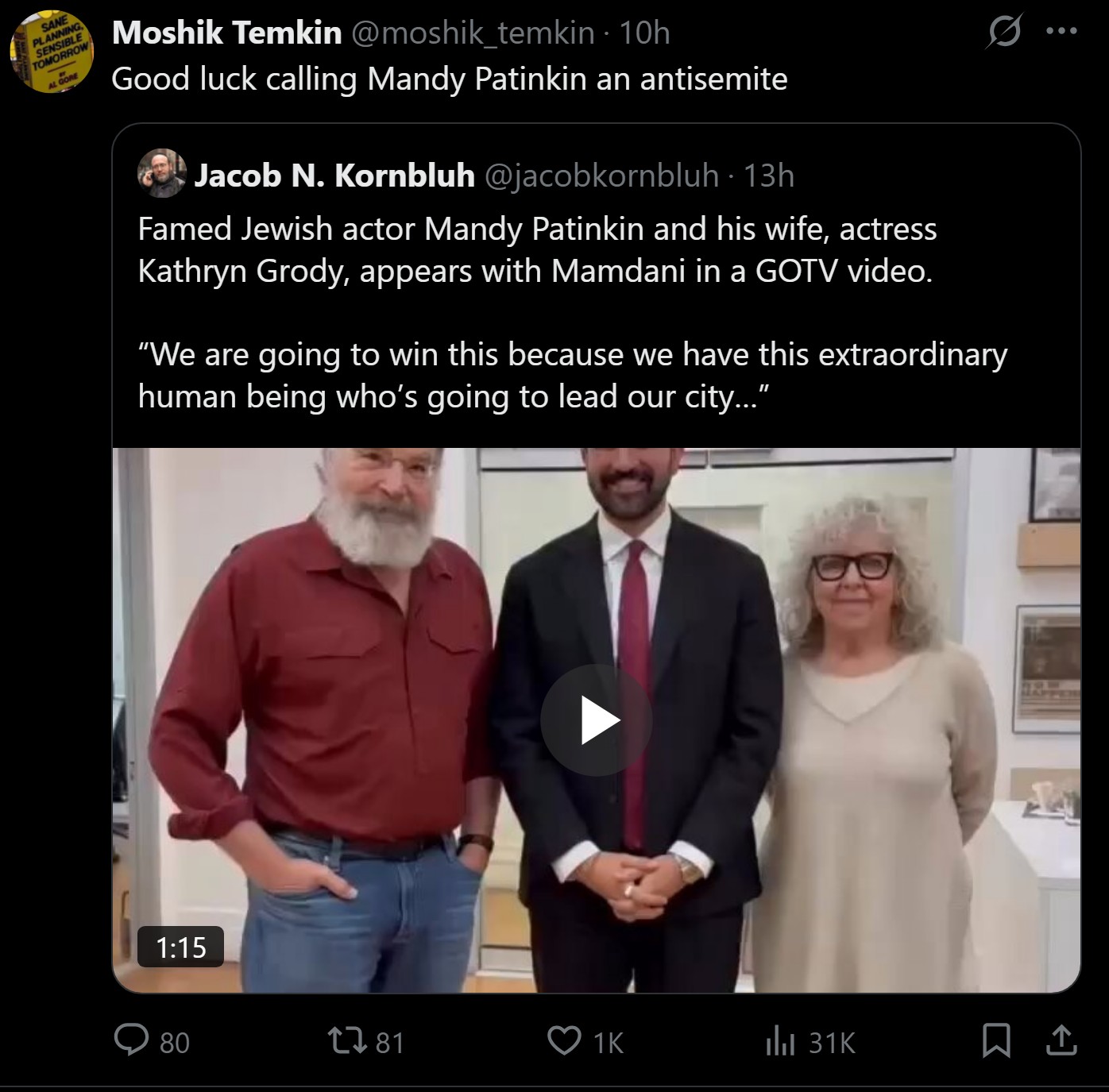
Task: Click Jacob N. Kornbluh's small avatar
Action: point(161,174)
